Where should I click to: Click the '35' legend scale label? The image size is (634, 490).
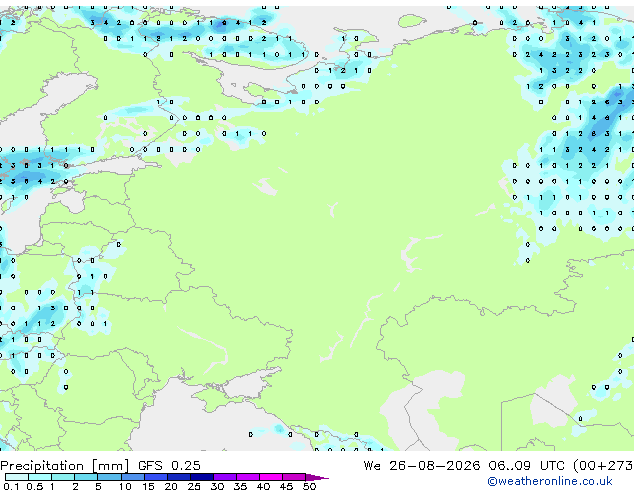tap(240, 486)
